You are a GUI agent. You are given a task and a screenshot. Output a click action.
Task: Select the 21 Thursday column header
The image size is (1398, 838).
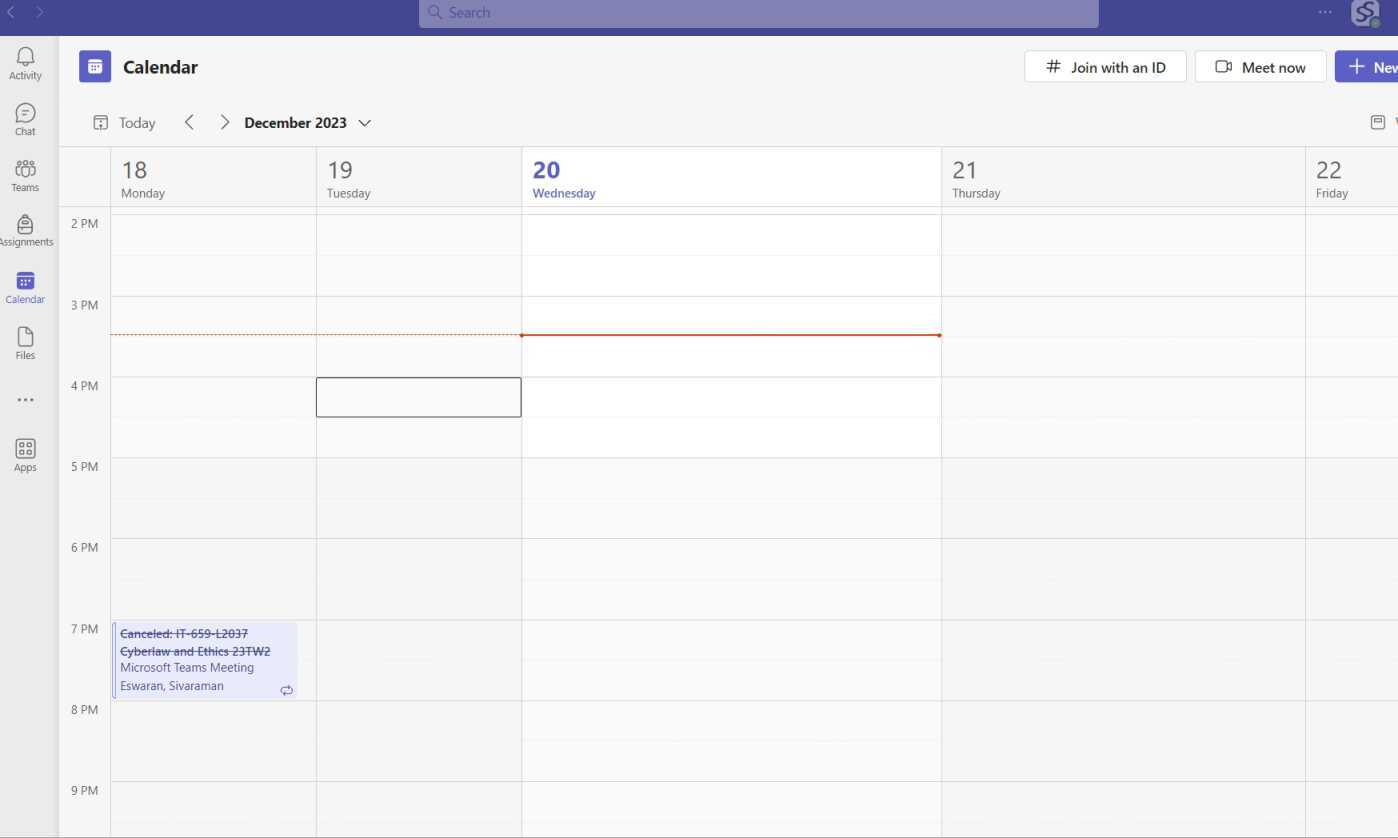click(1123, 179)
